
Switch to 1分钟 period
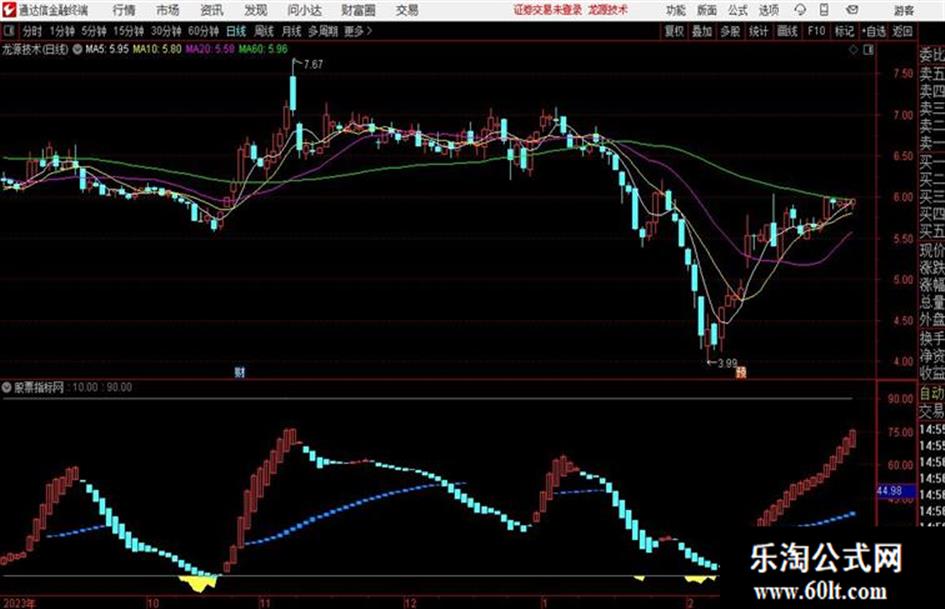tap(62, 31)
